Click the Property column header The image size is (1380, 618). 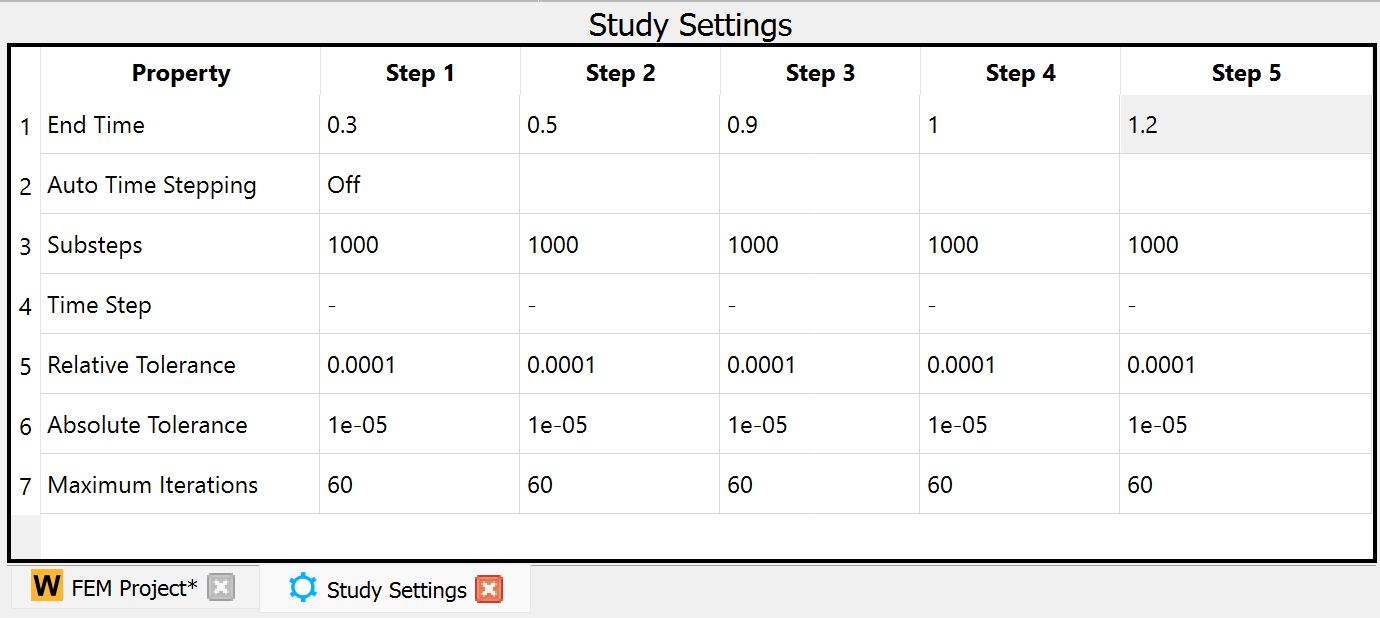pos(181,72)
